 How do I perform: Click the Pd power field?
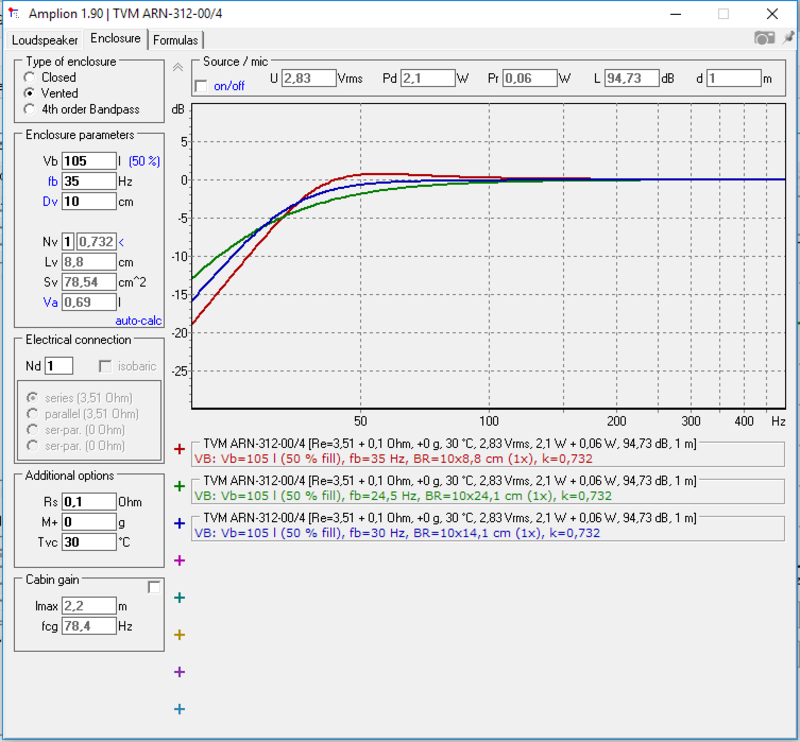pos(428,78)
